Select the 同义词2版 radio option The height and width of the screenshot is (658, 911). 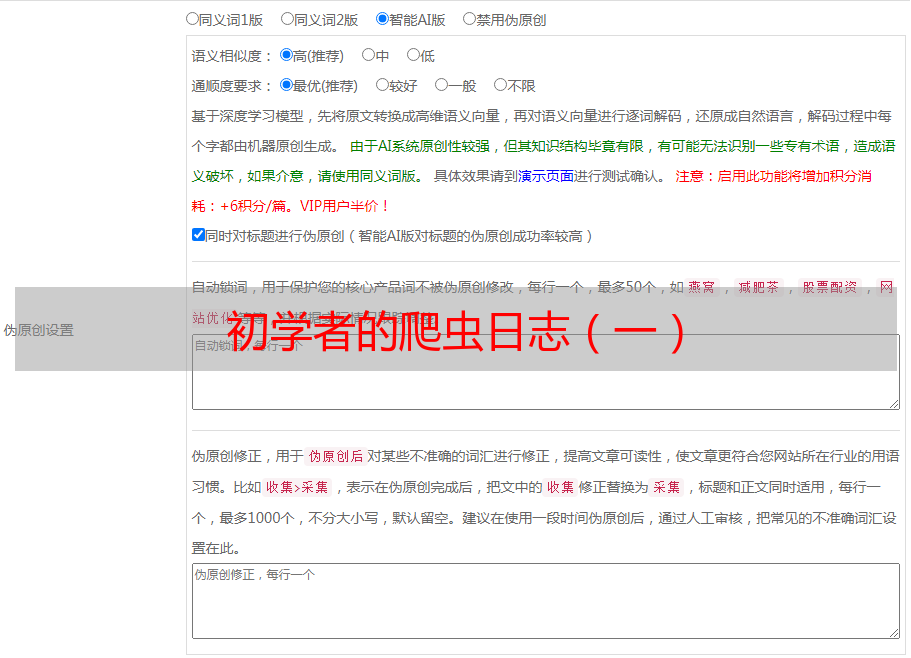coord(287,19)
